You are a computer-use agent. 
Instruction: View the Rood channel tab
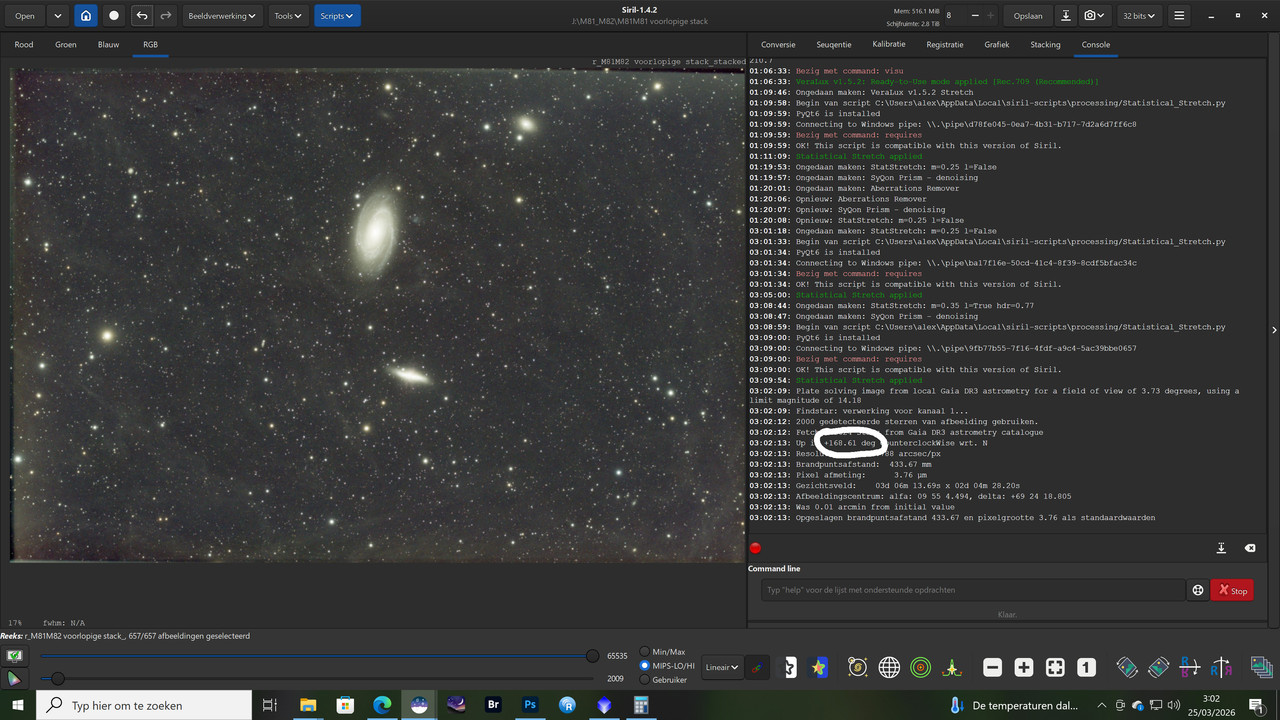point(23,44)
